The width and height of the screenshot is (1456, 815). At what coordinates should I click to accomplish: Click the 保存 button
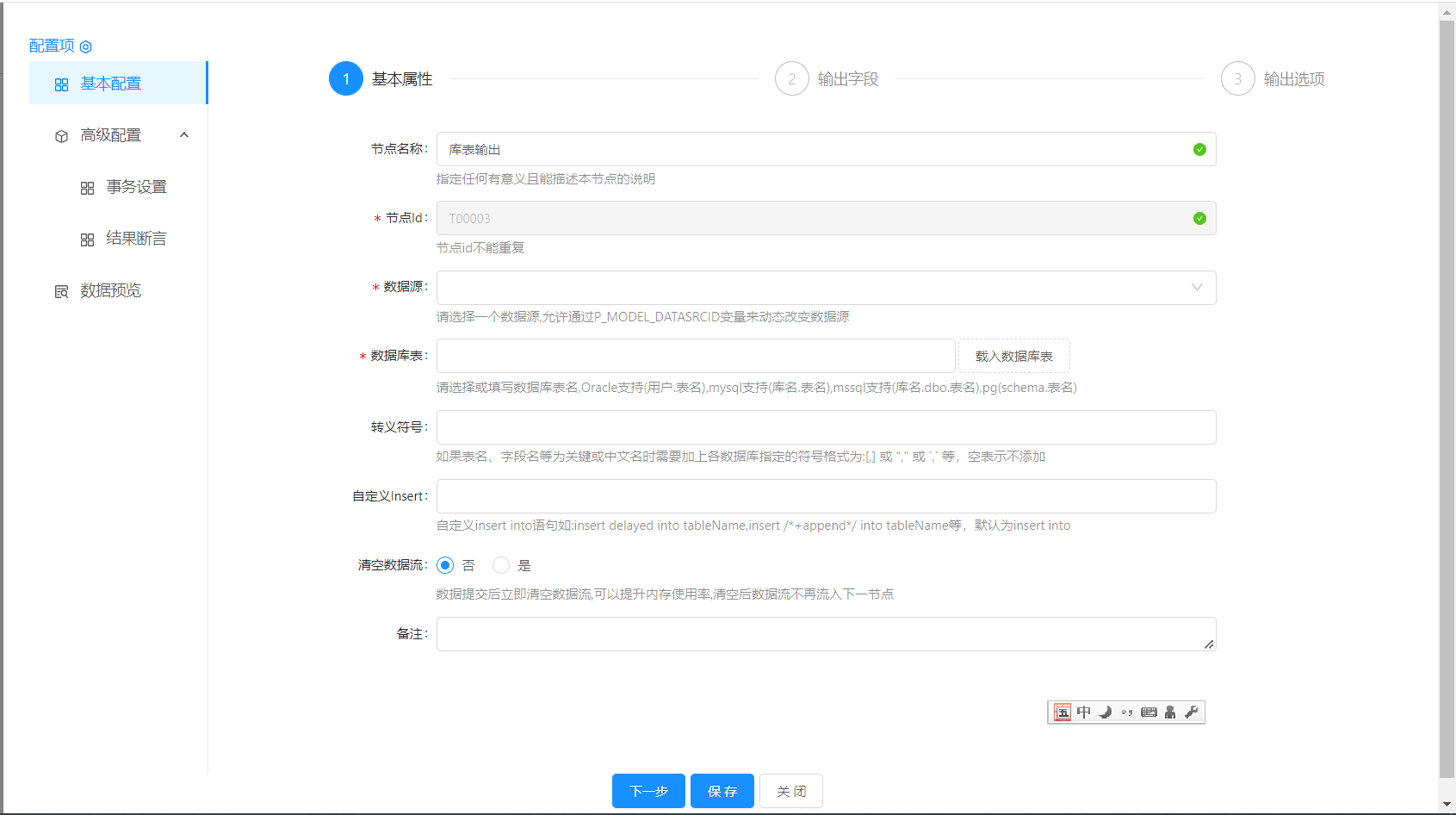click(x=722, y=791)
